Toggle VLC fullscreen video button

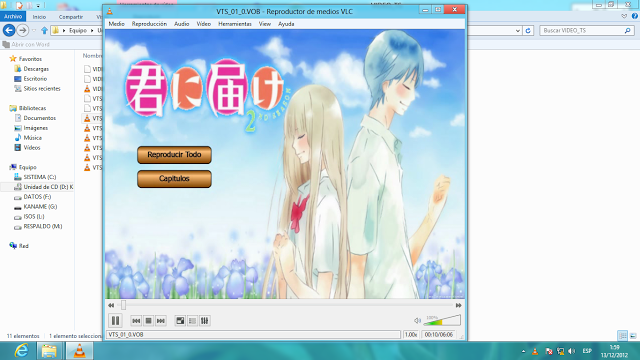180,321
